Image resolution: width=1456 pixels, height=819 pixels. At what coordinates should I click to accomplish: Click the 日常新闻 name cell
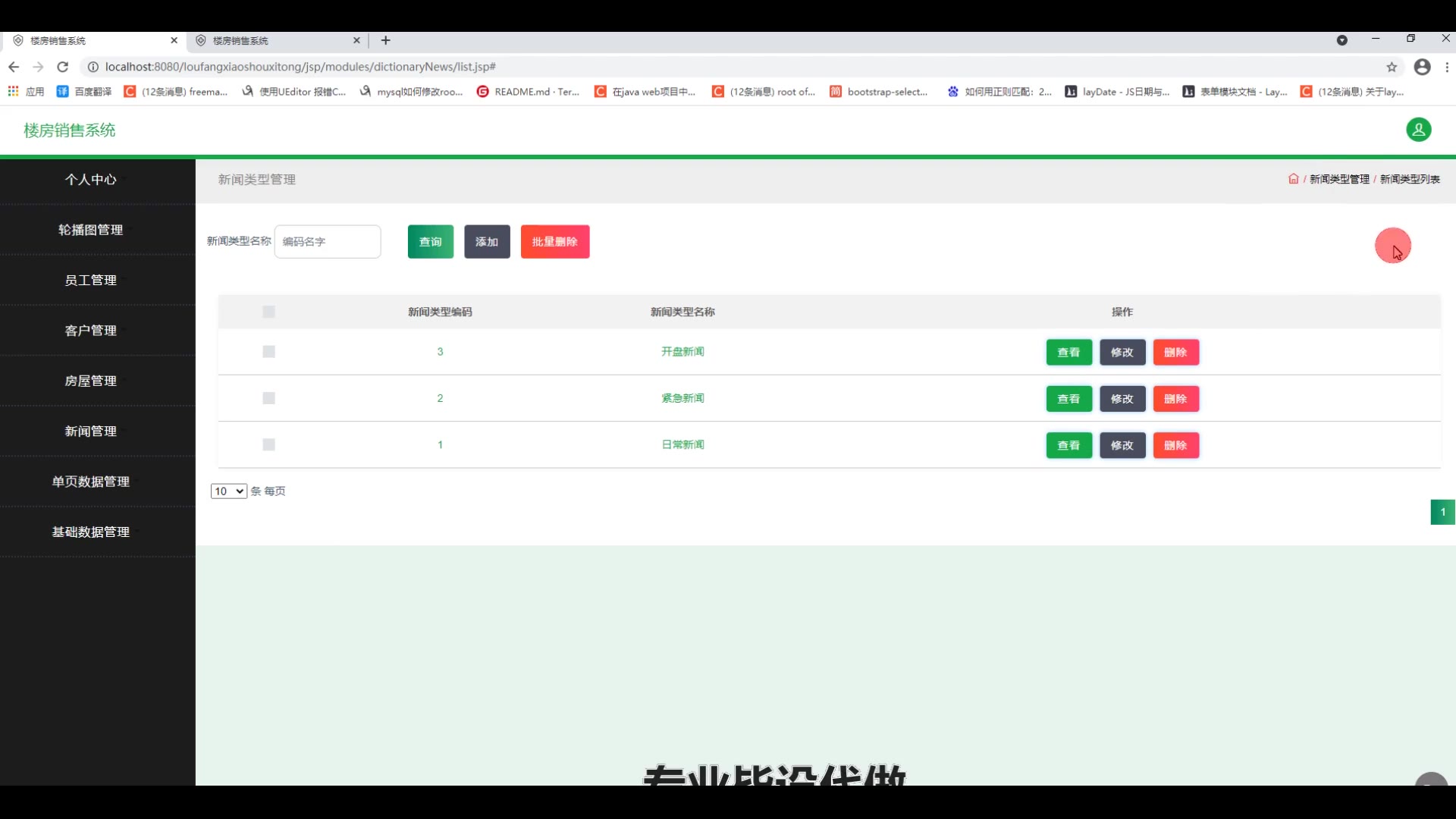point(682,444)
